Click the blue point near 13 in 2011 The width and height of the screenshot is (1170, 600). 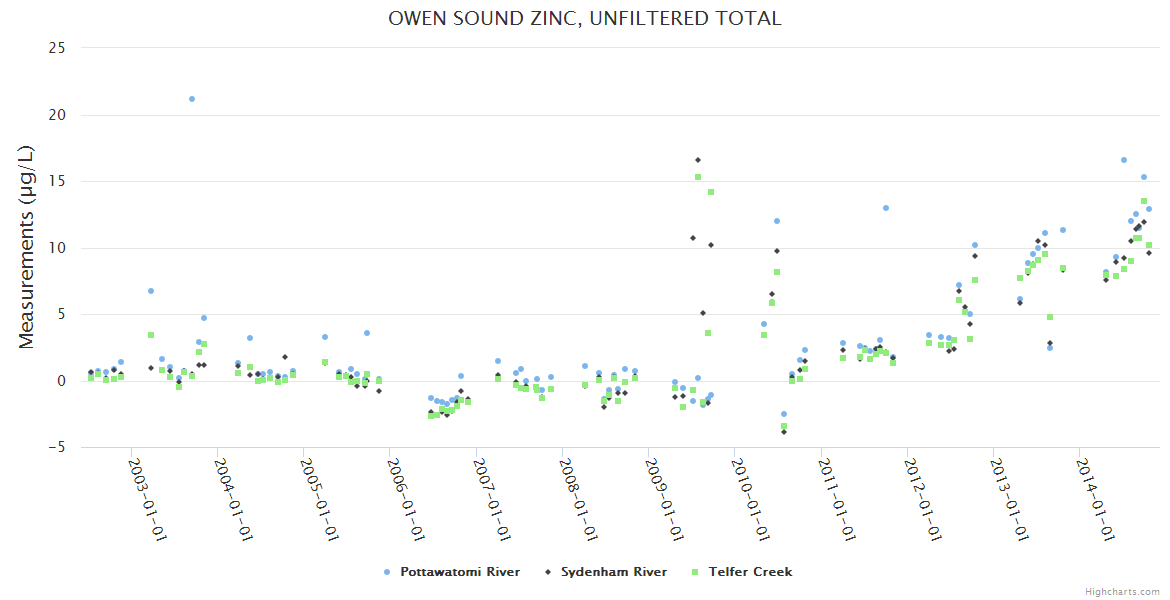(x=886, y=208)
